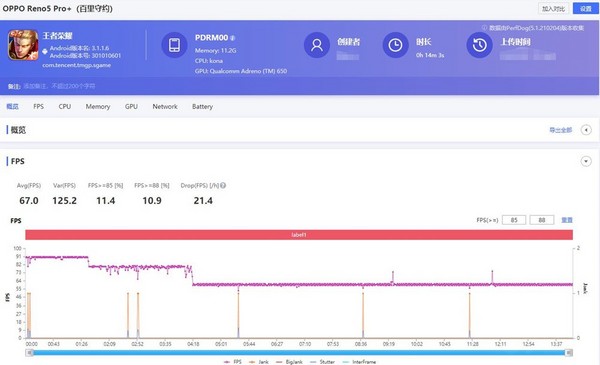Toggle the Jank series in chart legend

(259, 362)
